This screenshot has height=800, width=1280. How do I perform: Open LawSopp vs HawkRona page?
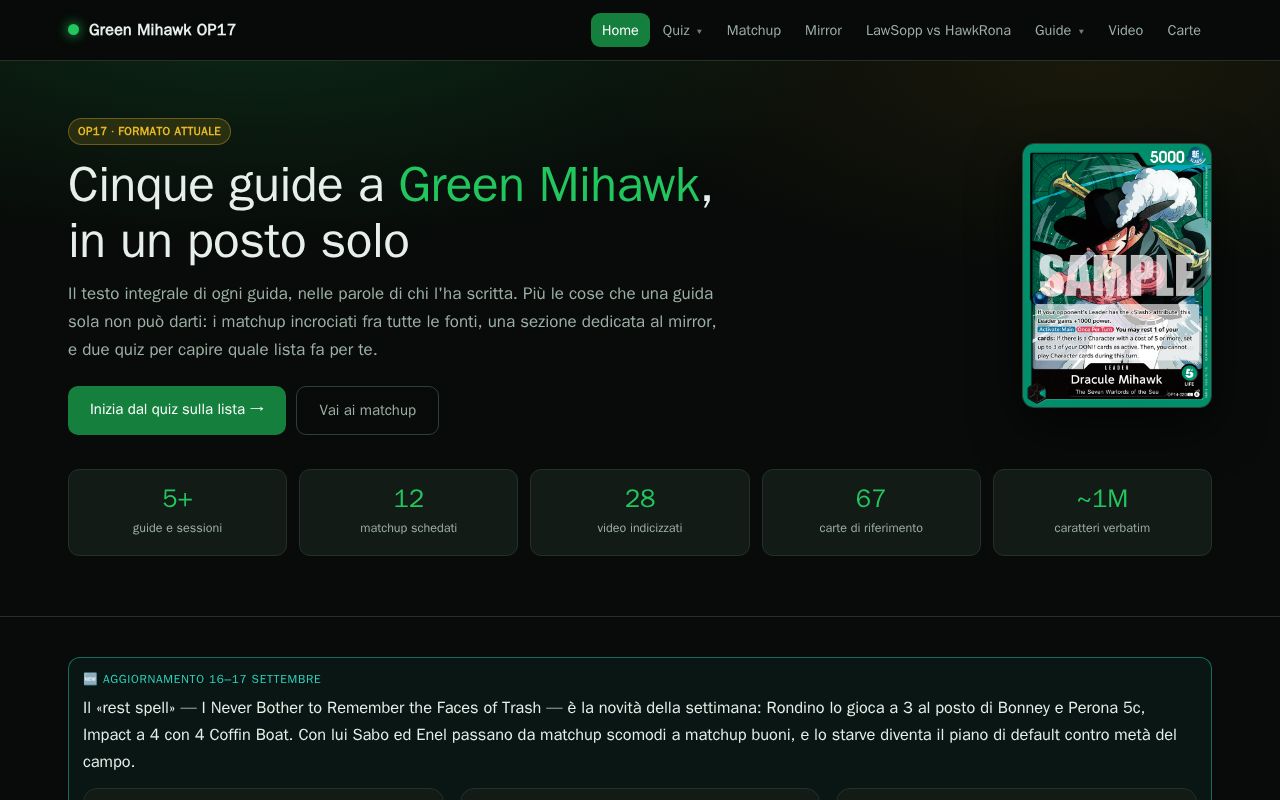click(x=938, y=30)
